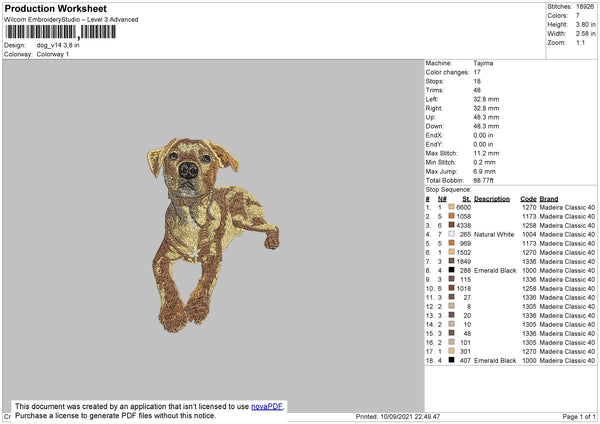Select black swatch in stop row 8
Screen dimensions: 600x424
452,270
